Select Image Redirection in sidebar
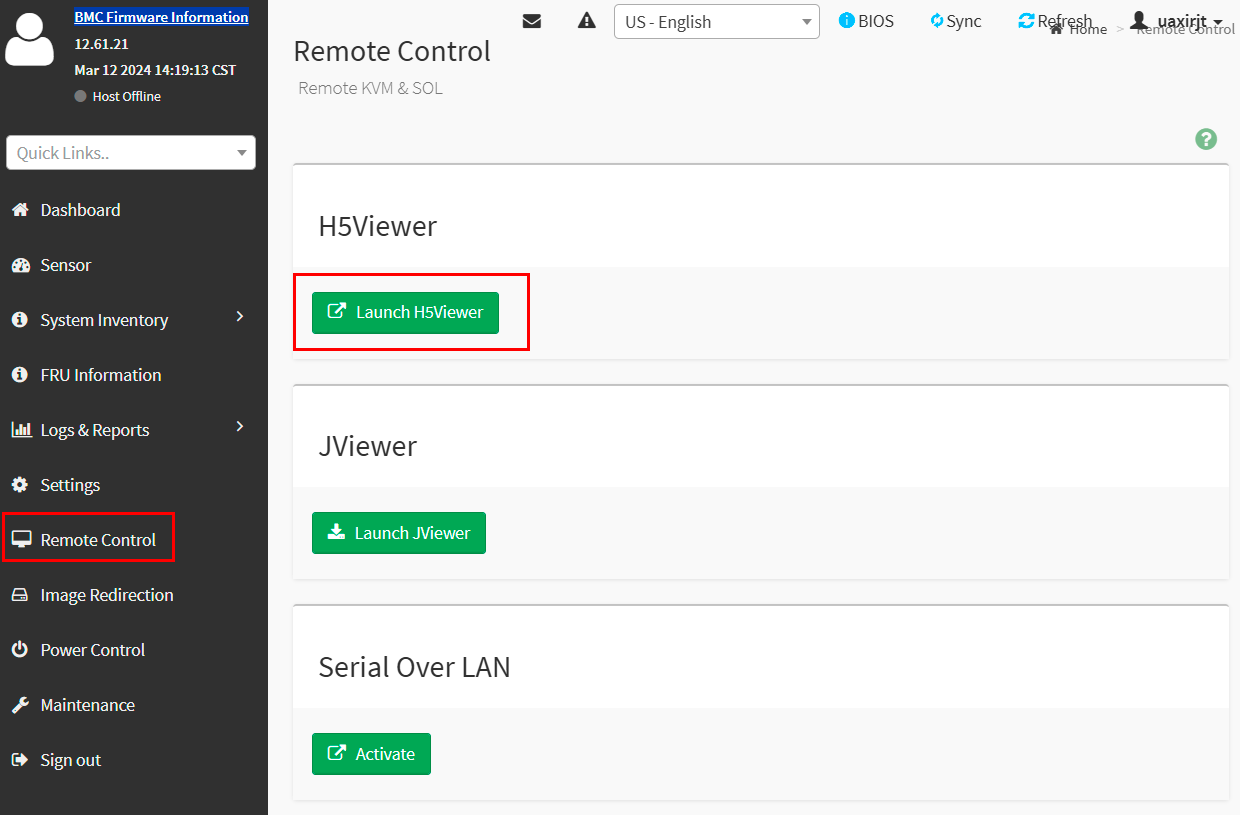Screen dimensions: 1240x815 pos(106,595)
